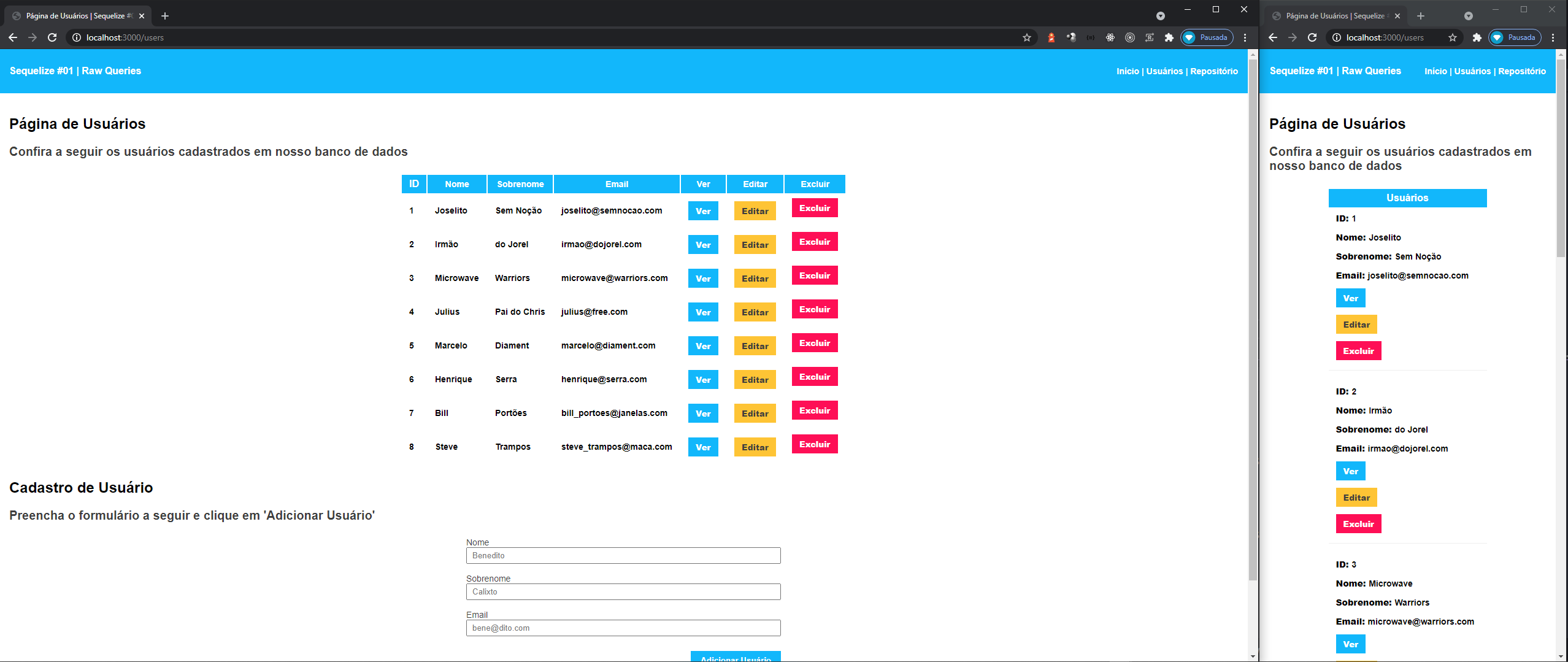
Task: Go back in the left browser window
Action: pyautogui.click(x=13, y=37)
